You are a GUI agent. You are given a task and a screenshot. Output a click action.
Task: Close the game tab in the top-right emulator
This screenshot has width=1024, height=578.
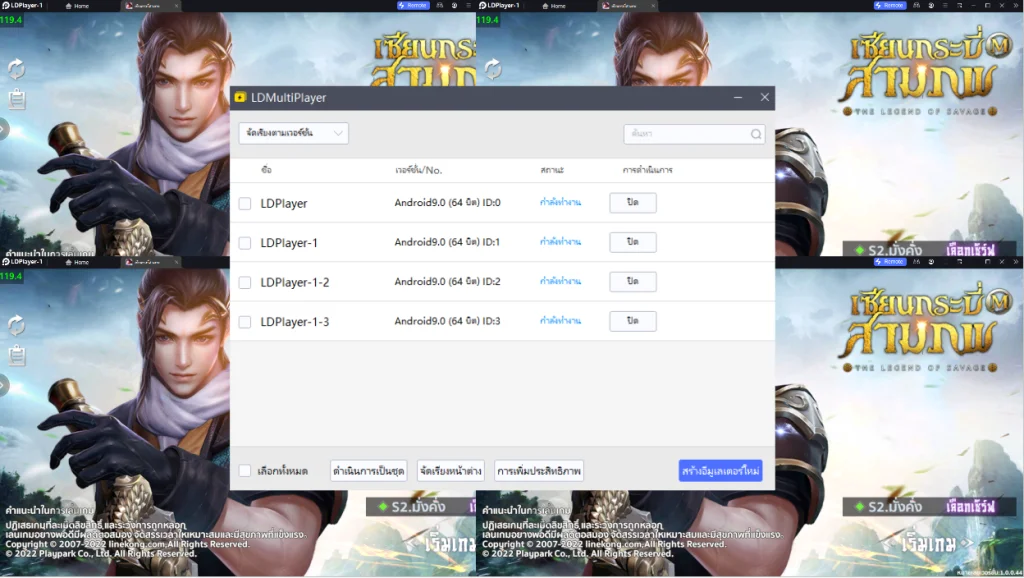[653, 6]
